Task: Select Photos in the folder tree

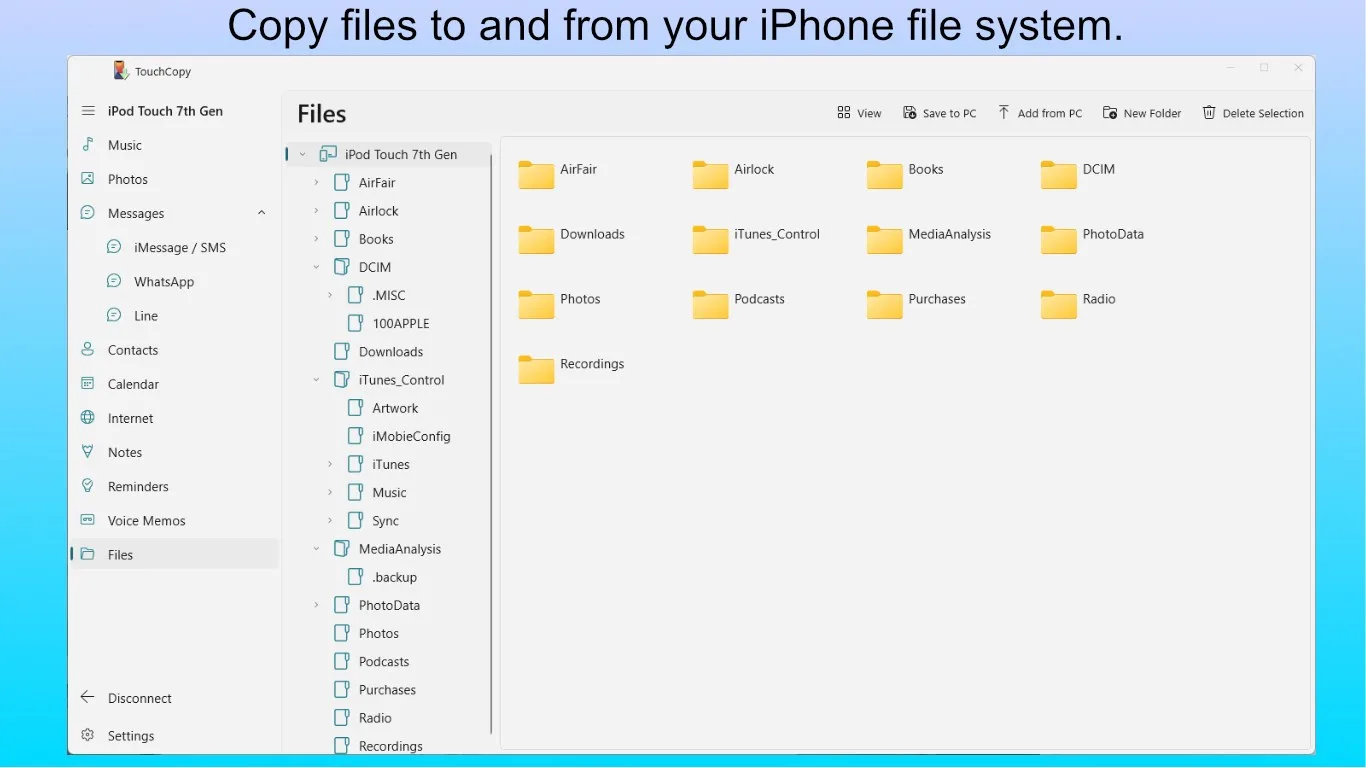Action: [x=378, y=633]
